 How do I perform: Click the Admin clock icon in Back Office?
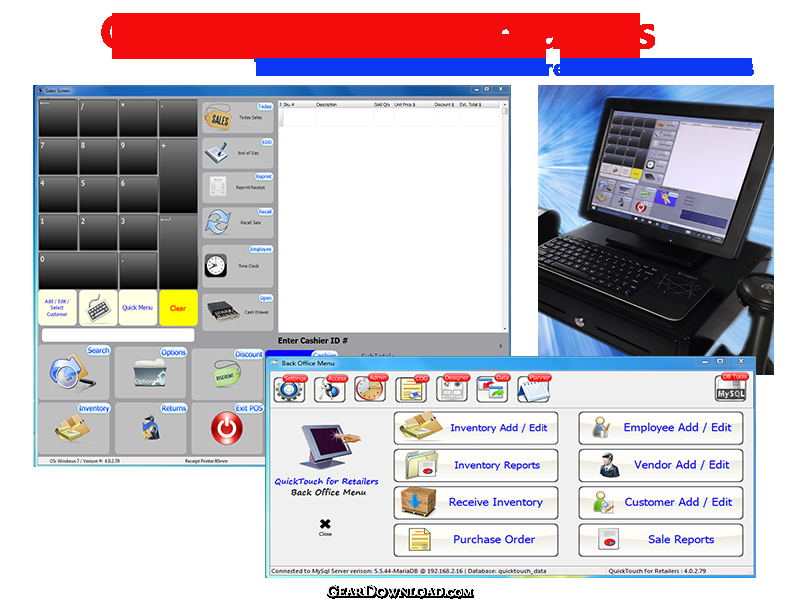371,389
